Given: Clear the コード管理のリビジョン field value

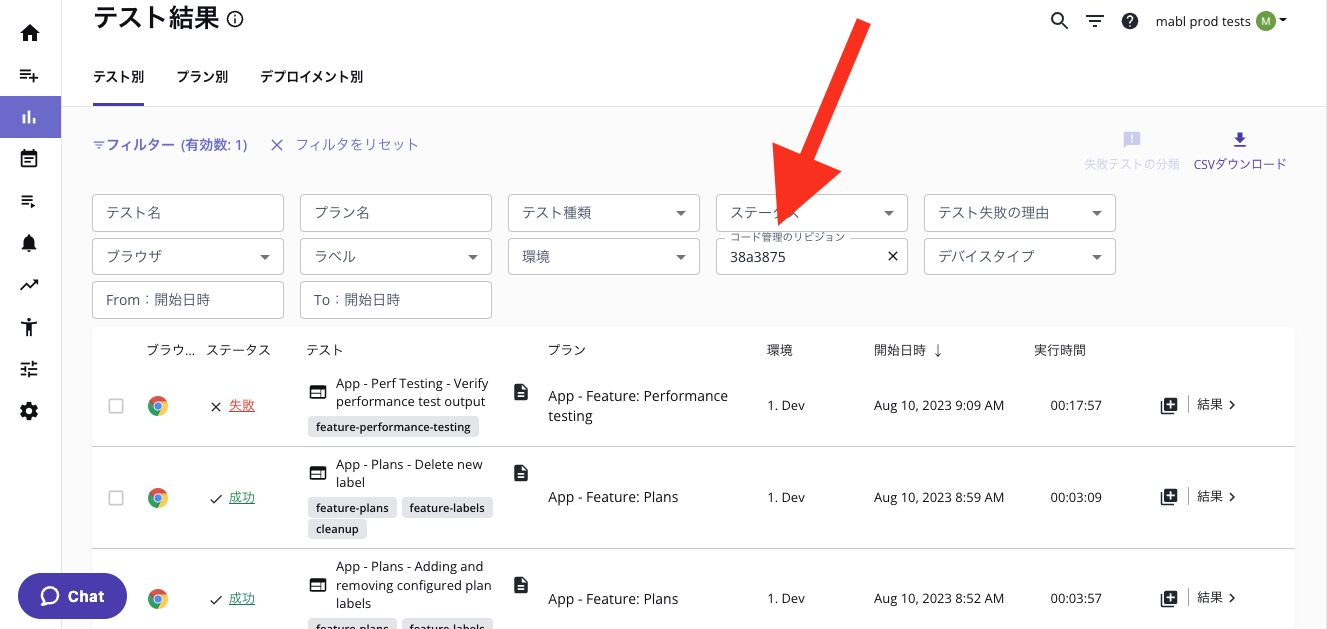Looking at the screenshot, I should click(893, 257).
